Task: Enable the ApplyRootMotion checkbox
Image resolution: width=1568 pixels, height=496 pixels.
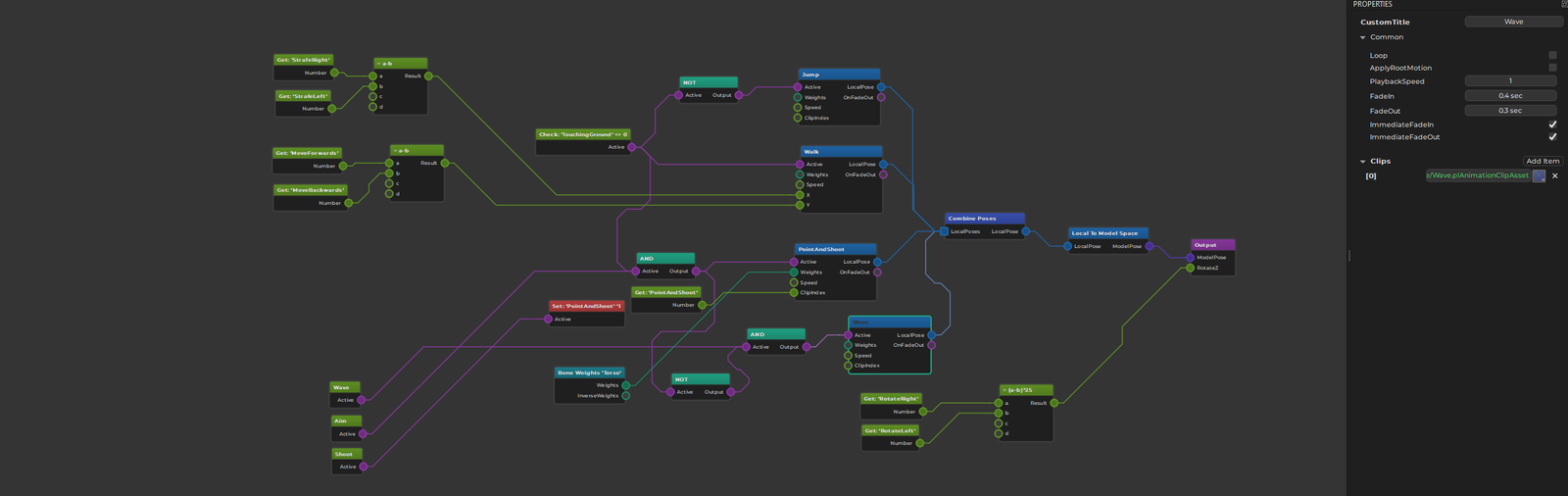Action: click(1552, 68)
